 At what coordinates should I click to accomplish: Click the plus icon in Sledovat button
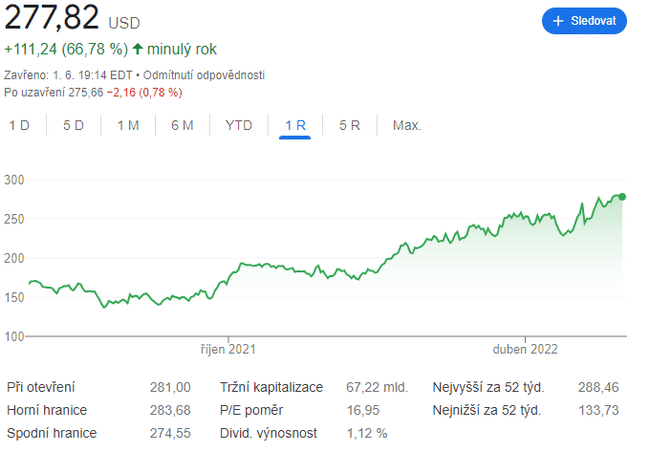[x=559, y=21]
